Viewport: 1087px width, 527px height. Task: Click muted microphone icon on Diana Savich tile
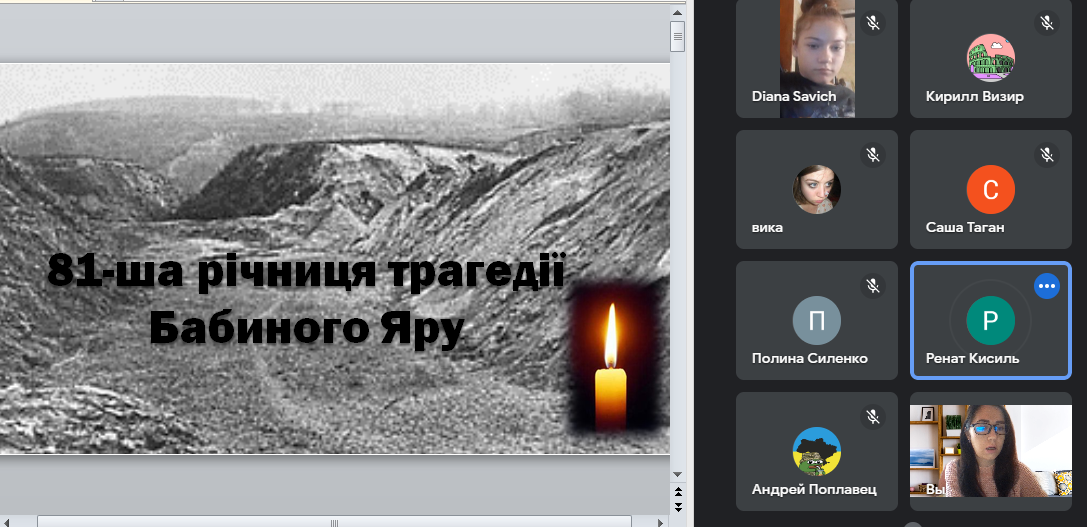coord(873,23)
